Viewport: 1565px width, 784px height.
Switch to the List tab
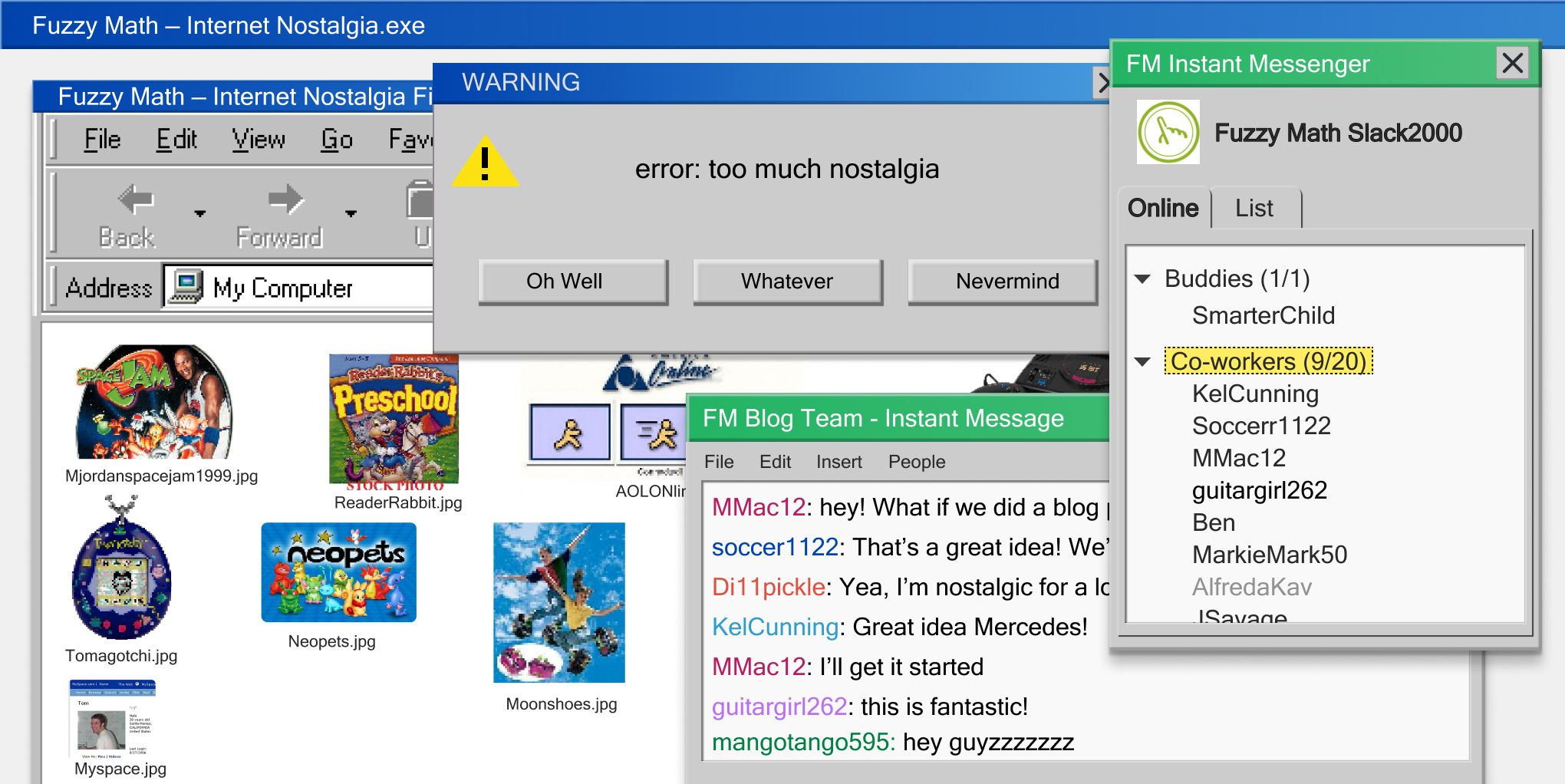1254,208
